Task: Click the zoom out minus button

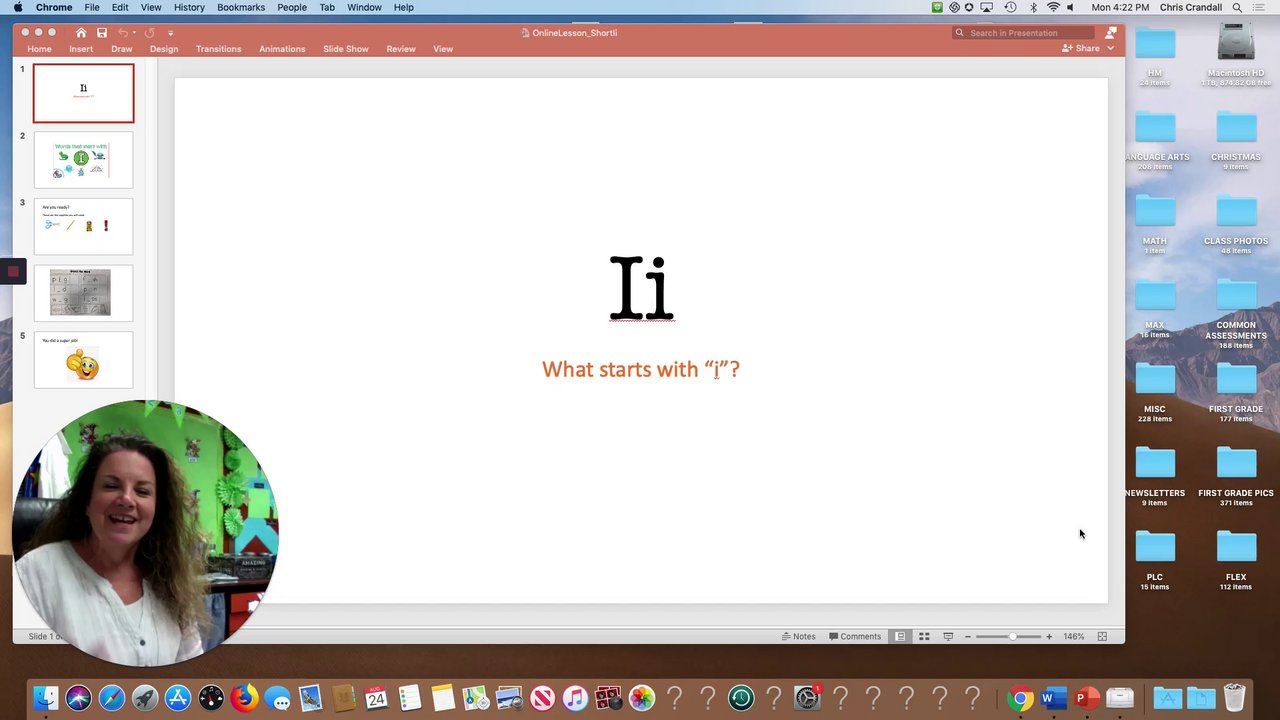Action: 968,636
